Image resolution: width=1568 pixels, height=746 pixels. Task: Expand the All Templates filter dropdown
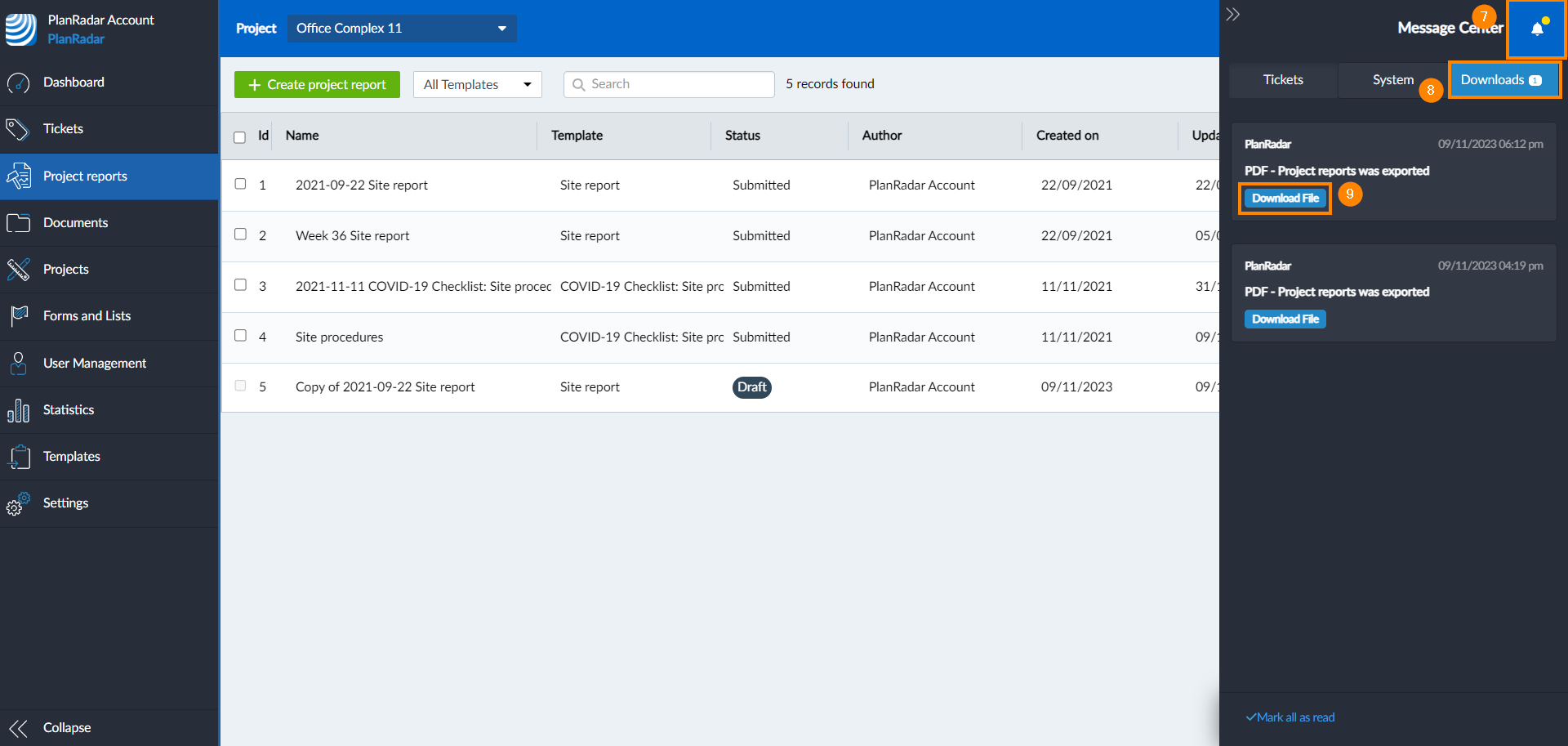pyautogui.click(x=477, y=85)
